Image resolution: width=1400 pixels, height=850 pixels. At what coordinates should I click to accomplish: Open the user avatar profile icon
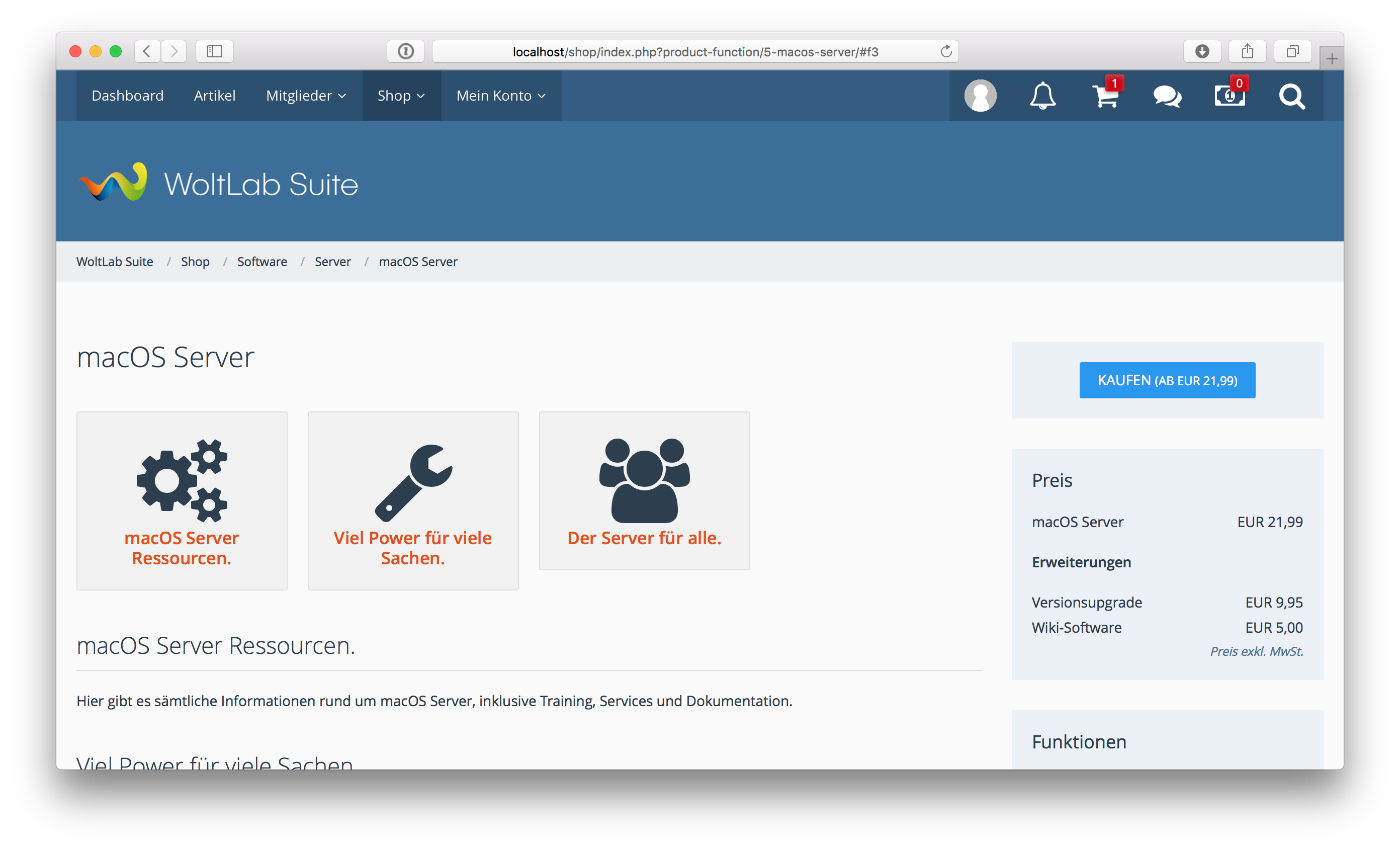click(x=980, y=96)
